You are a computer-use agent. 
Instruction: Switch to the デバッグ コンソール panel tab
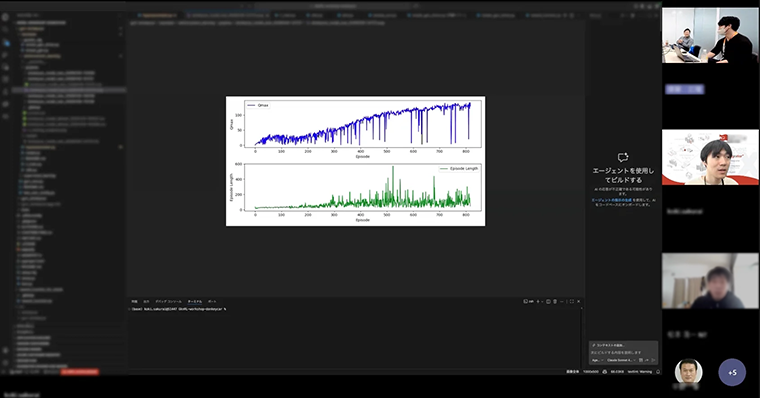tap(168, 302)
